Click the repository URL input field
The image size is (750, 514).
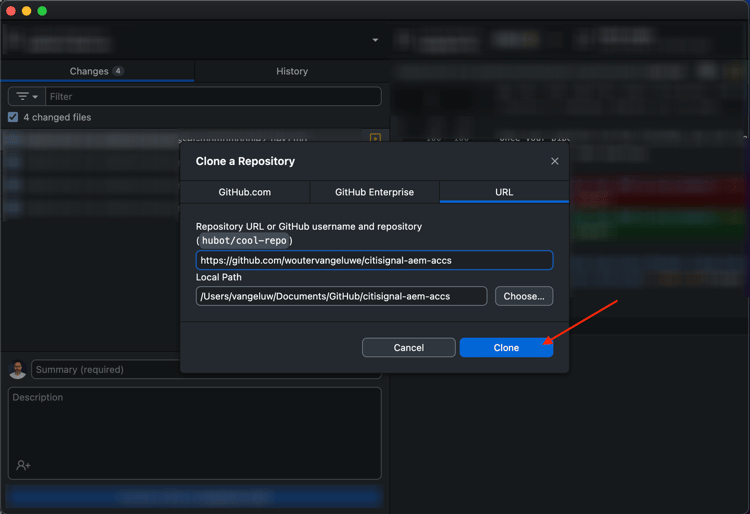tap(375, 260)
